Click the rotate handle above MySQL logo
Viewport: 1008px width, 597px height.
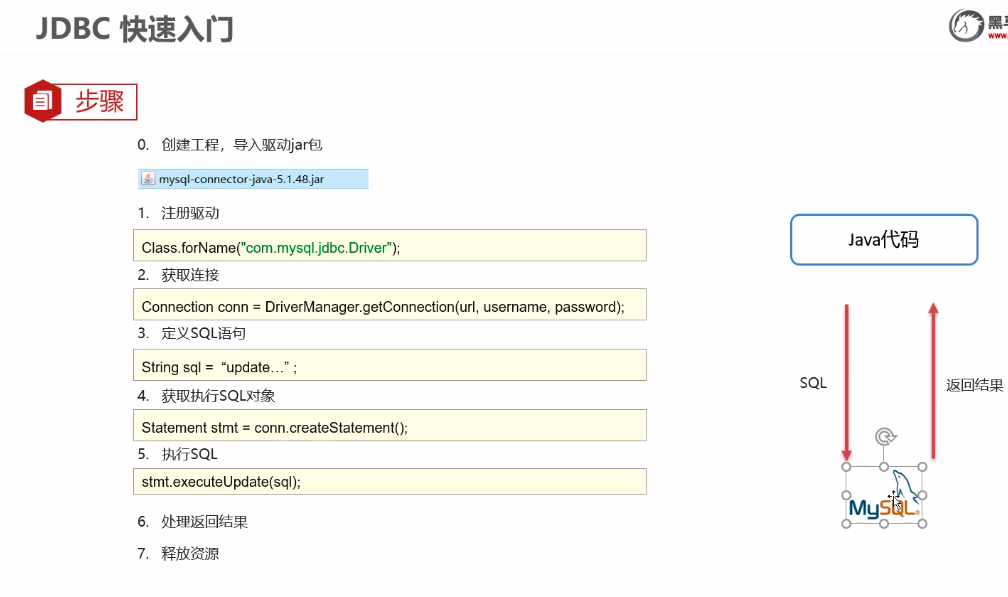[x=884, y=436]
